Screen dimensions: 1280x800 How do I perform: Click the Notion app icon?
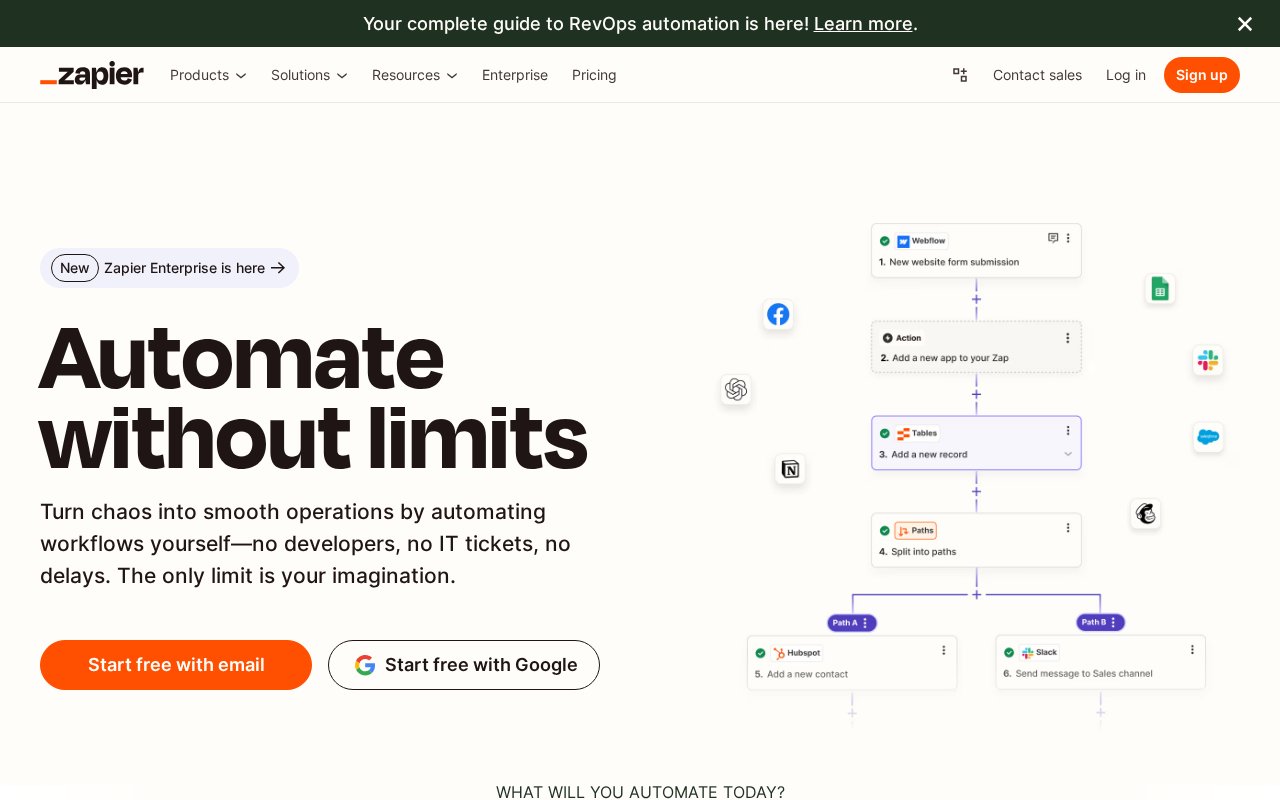[x=790, y=469]
